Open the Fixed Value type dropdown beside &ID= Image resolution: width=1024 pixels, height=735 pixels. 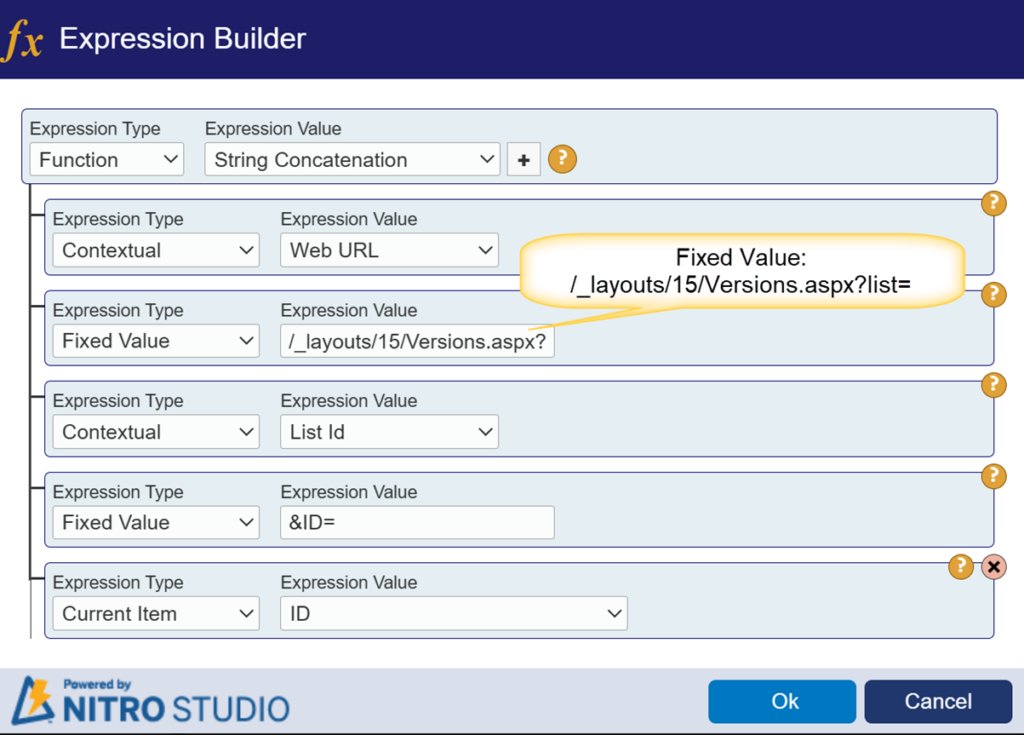[x=156, y=523]
